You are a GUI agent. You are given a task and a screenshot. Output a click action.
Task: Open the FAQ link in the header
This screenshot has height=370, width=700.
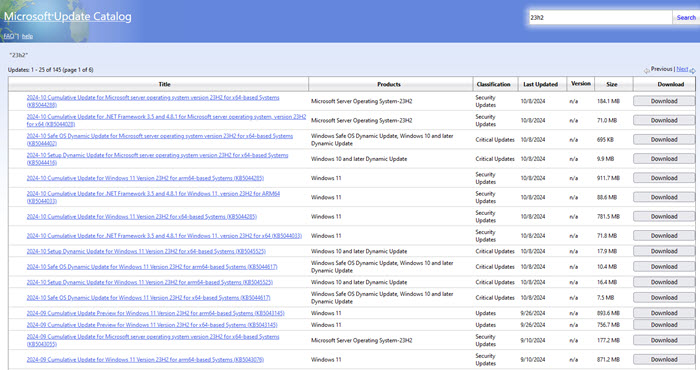9,36
